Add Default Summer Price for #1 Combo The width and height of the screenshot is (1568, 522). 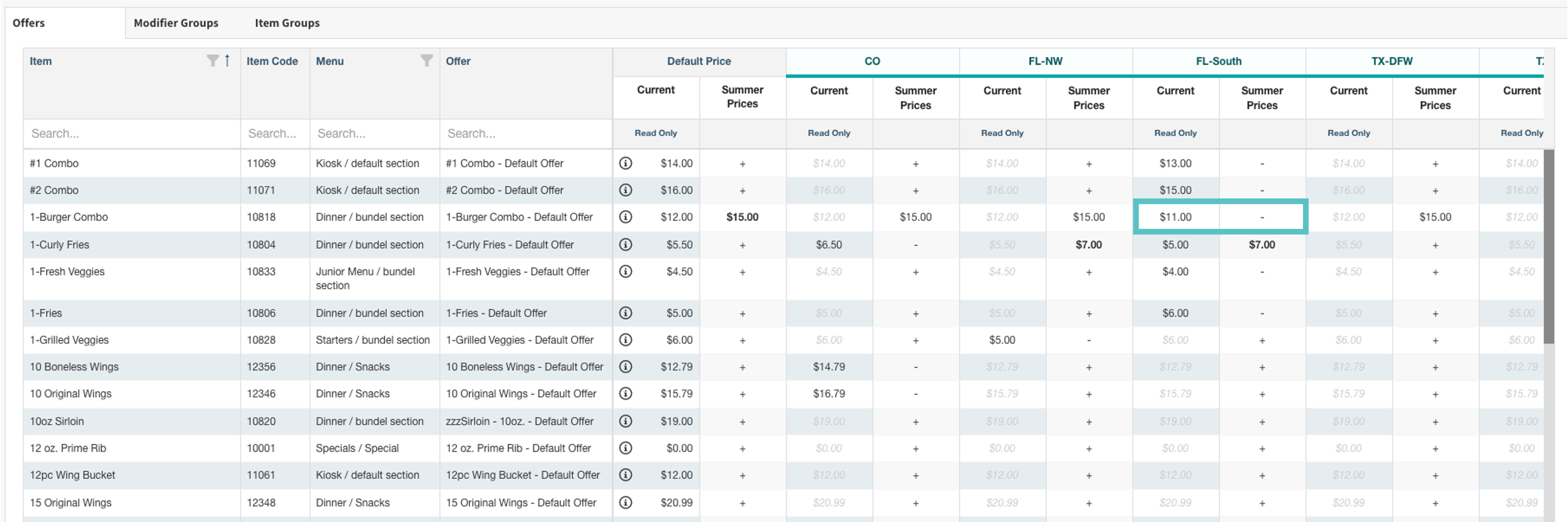(x=742, y=164)
